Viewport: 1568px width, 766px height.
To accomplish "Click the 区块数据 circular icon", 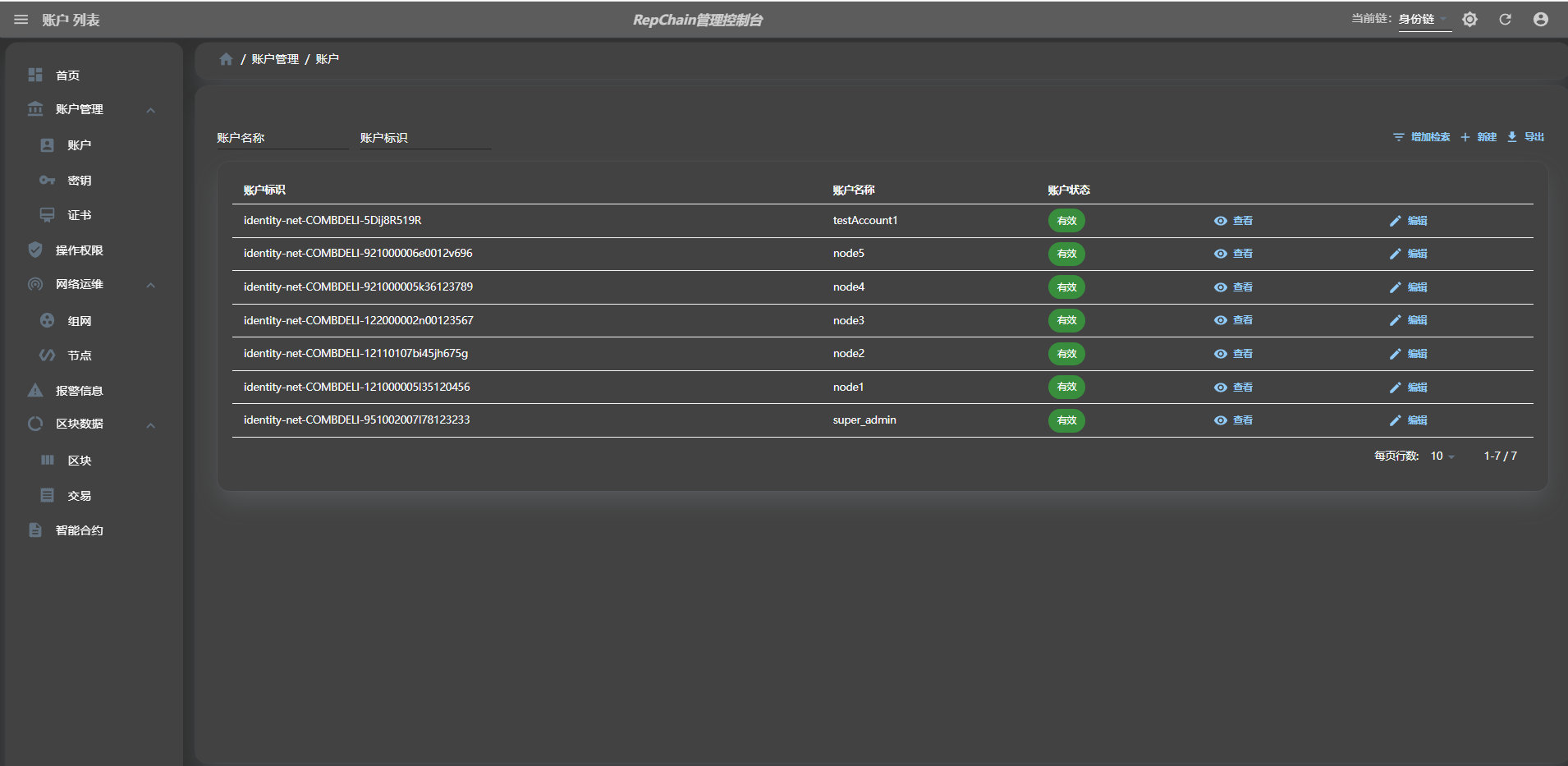I will 35,424.
